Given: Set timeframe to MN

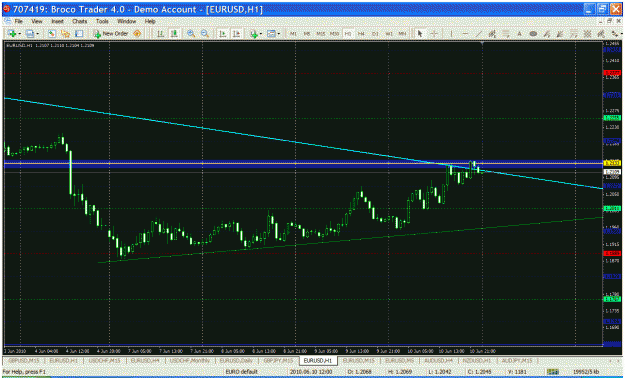Looking at the screenshot, I should pyautogui.click(x=402, y=34).
